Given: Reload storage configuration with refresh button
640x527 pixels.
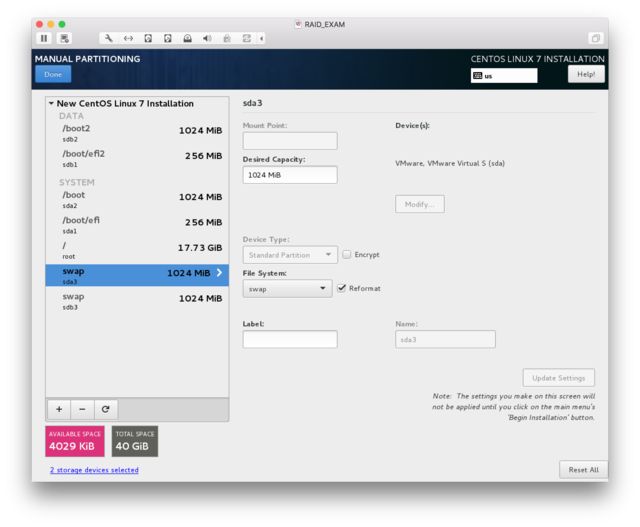Looking at the screenshot, I should [105, 409].
